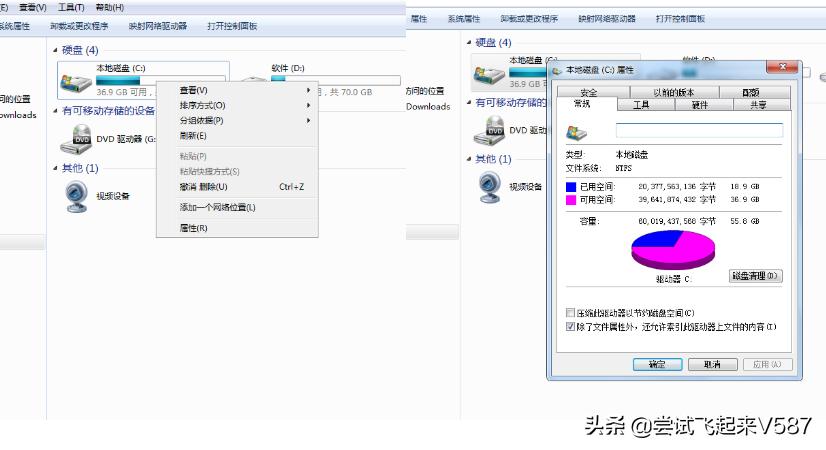The width and height of the screenshot is (826, 450).
Task: Click 映射网络驱动器 in left window toolbar
Action: (x=158, y=26)
